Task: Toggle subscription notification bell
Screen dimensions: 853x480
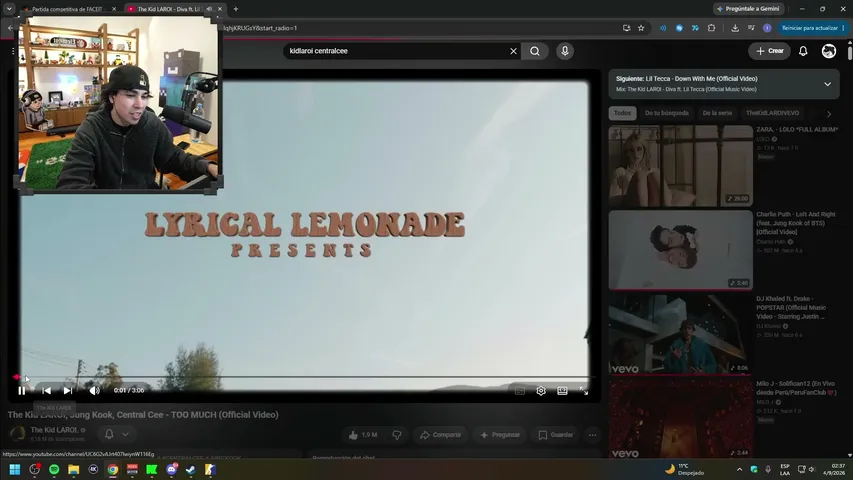Action: [x=109, y=434]
